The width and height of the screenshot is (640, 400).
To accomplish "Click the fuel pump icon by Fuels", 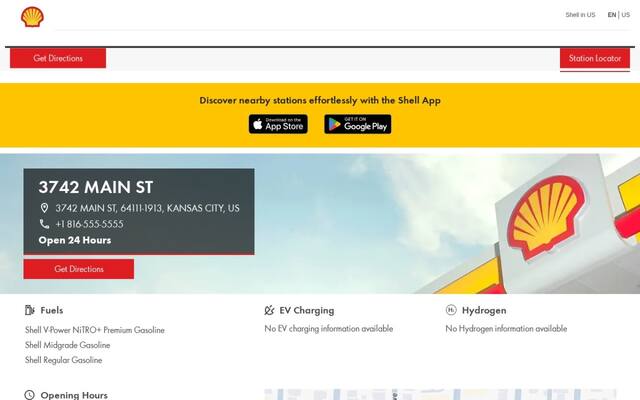I will [x=30, y=310].
